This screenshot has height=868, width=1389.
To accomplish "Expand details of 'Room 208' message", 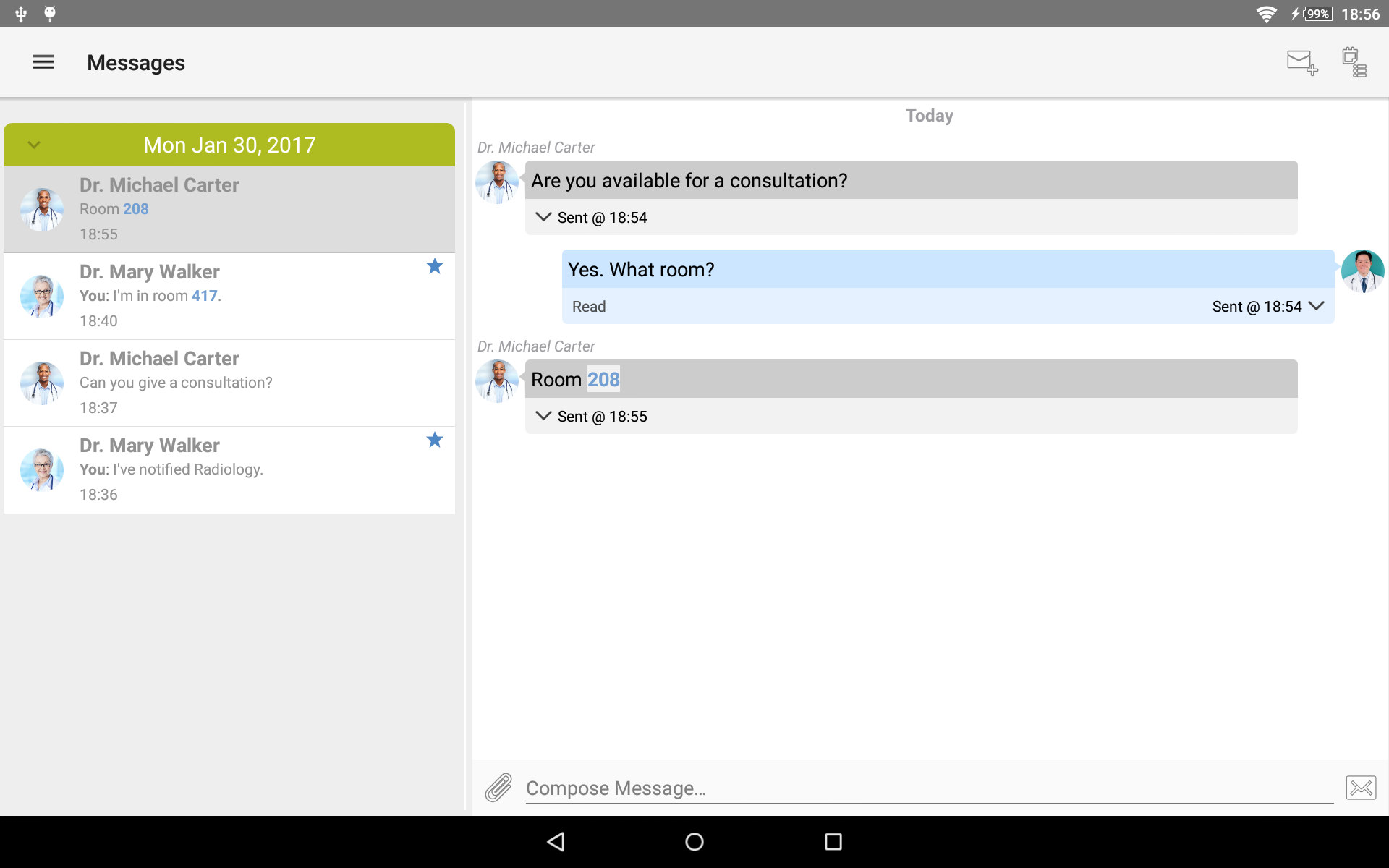I will pyautogui.click(x=543, y=415).
